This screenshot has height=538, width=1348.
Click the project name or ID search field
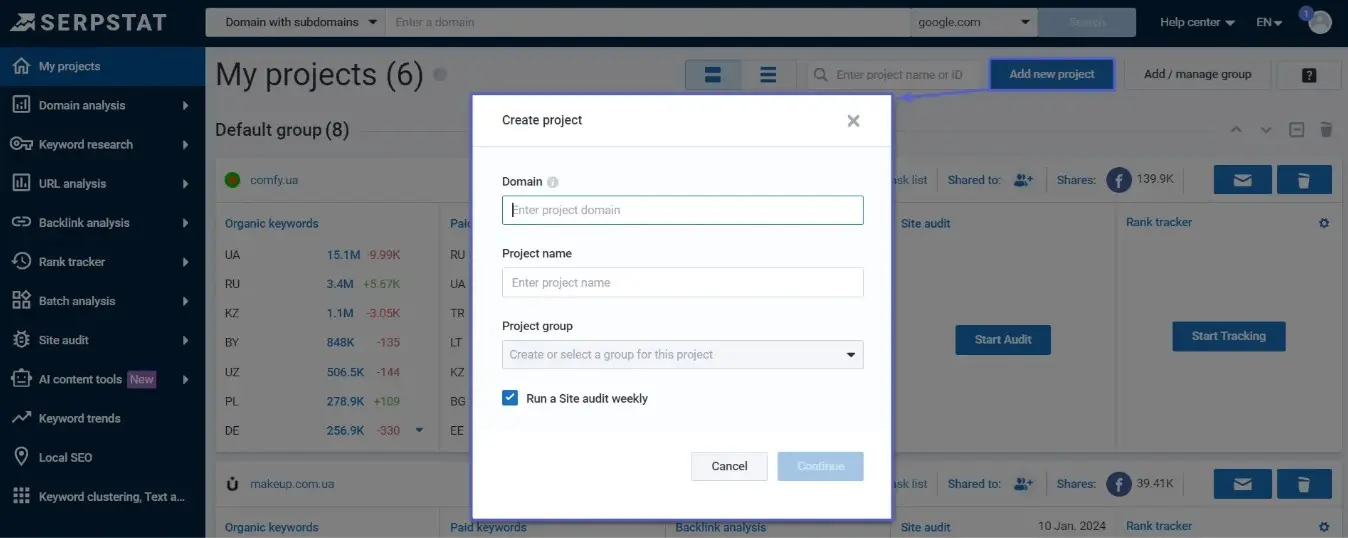pos(893,75)
